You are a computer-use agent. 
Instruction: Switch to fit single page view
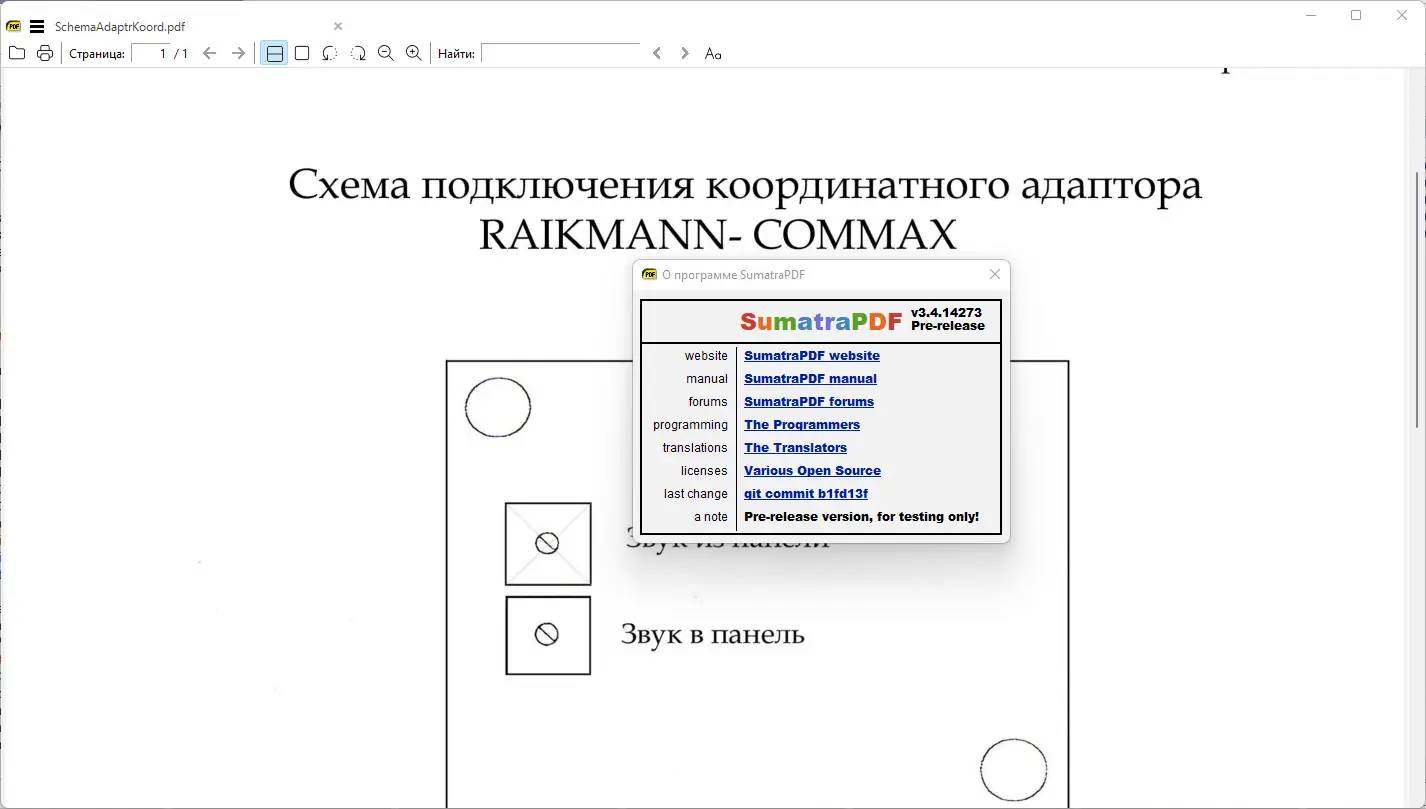click(x=302, y=53)
